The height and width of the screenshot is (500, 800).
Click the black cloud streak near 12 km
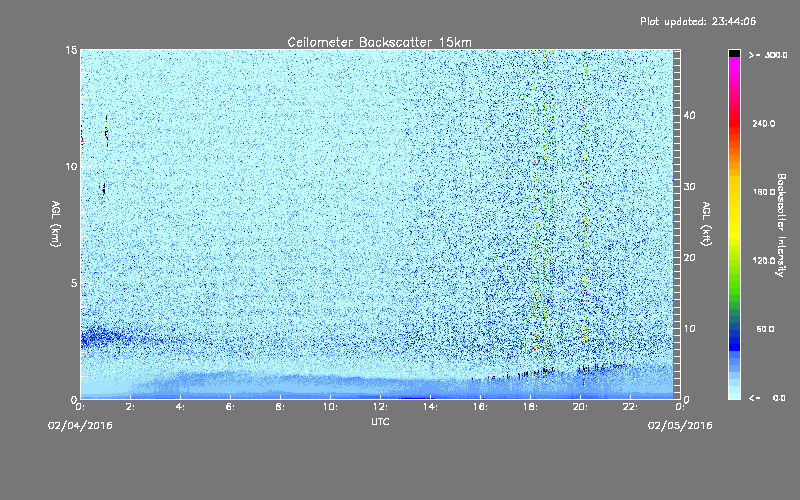pyautogui.click(x=107, y=132)
